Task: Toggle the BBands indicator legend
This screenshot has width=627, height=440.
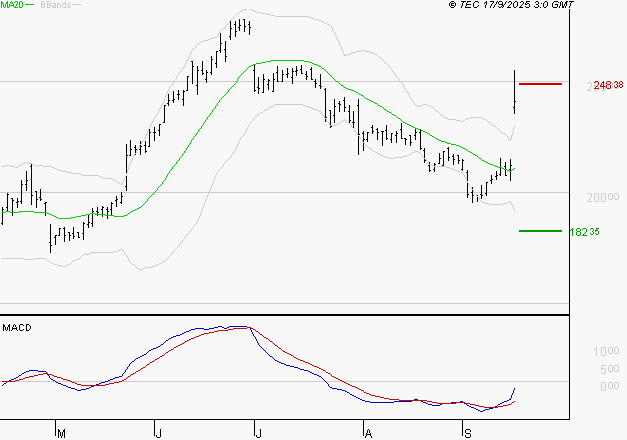Action: coord(53,6)
